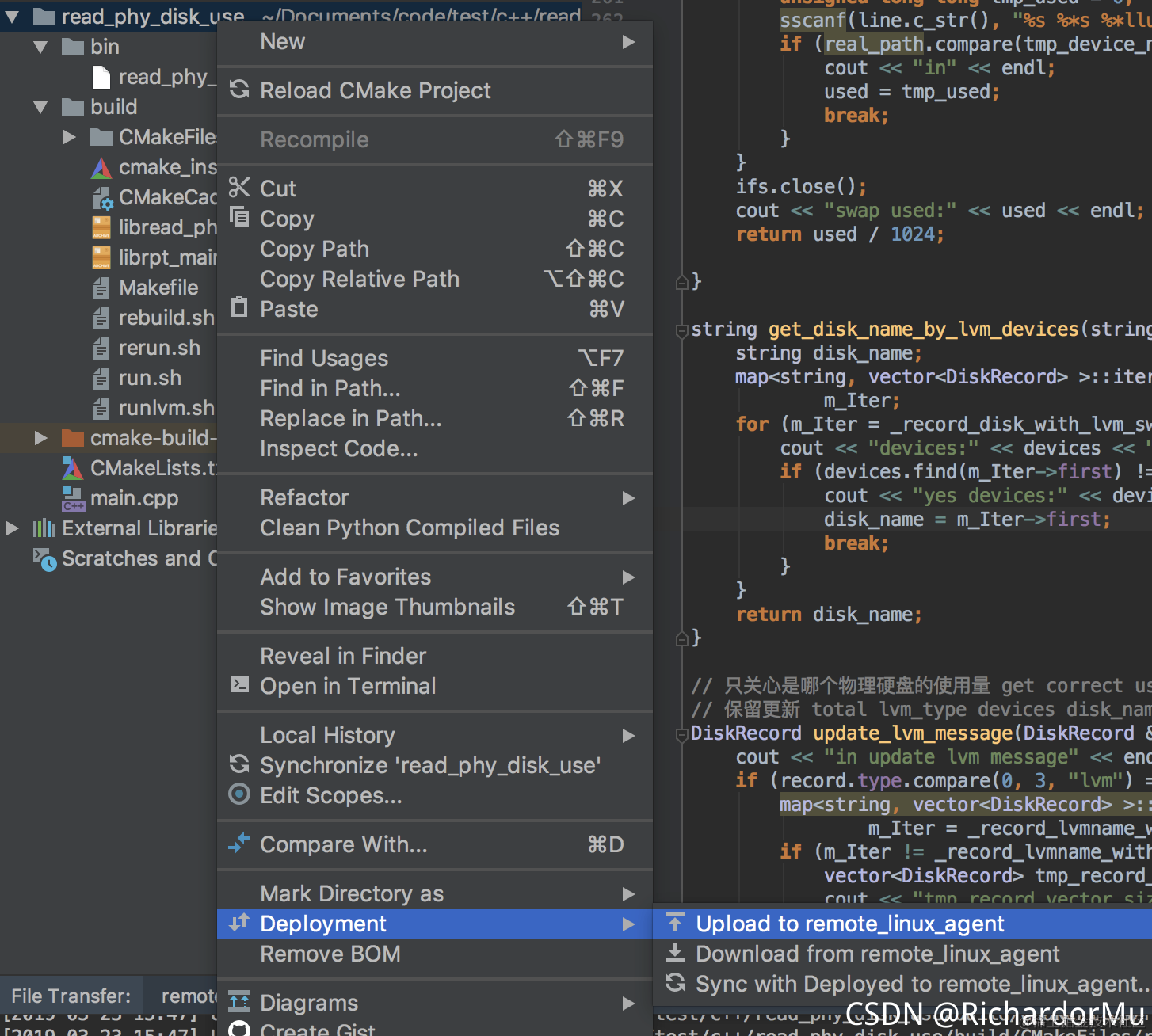
Task: Choose Inspect Code... entry
Action: point(435,448)
